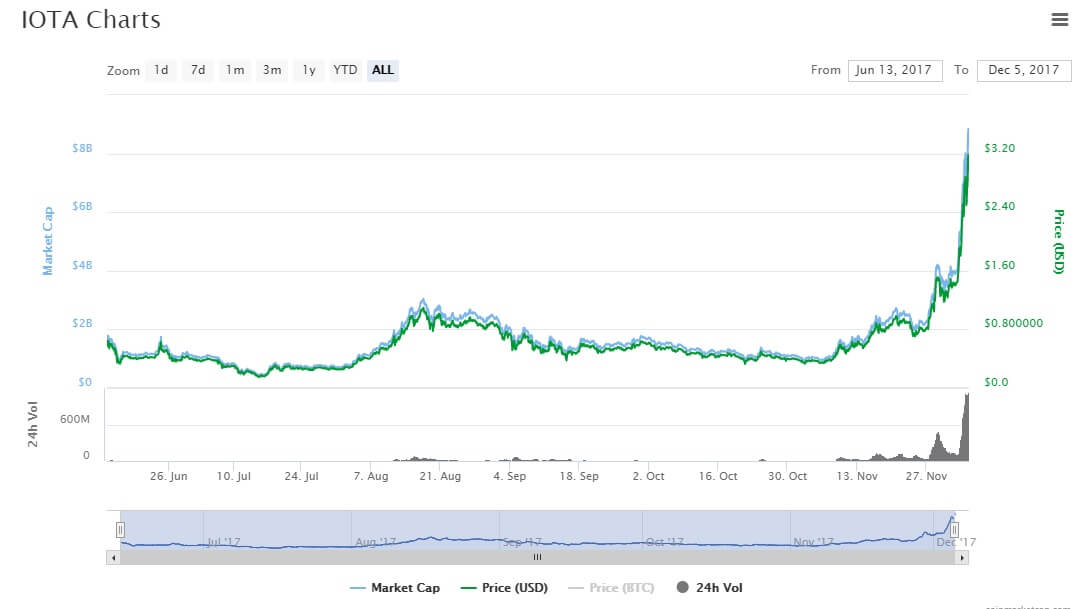The width and height of the screenshot is (1089, 609).
Task: Open the chart hamburger menu
Action: 1059,19
